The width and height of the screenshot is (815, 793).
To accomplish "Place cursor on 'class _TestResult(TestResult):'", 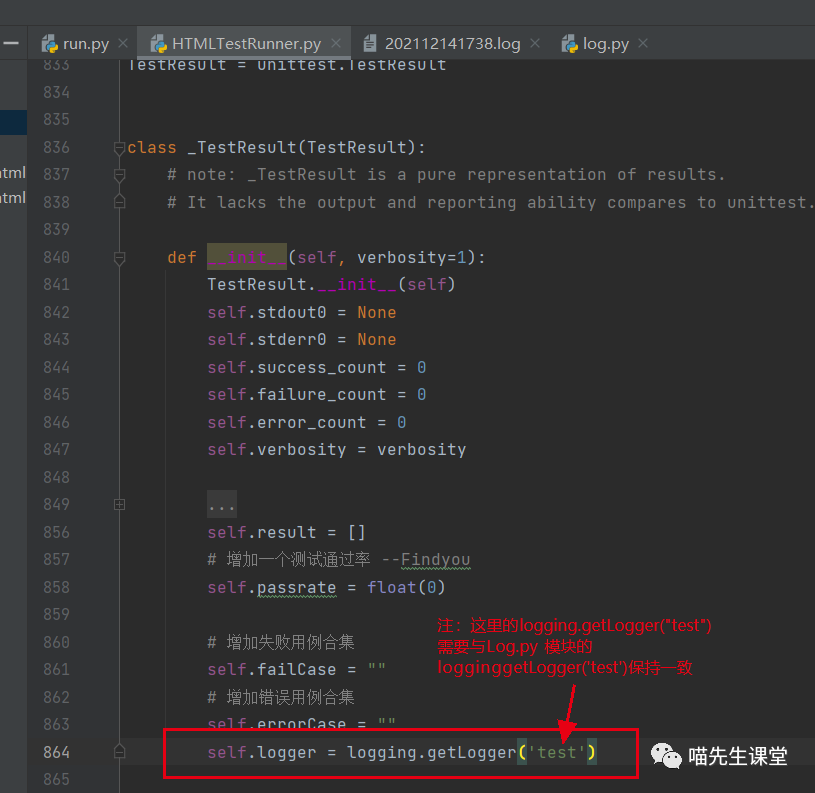I will [277, 148].
